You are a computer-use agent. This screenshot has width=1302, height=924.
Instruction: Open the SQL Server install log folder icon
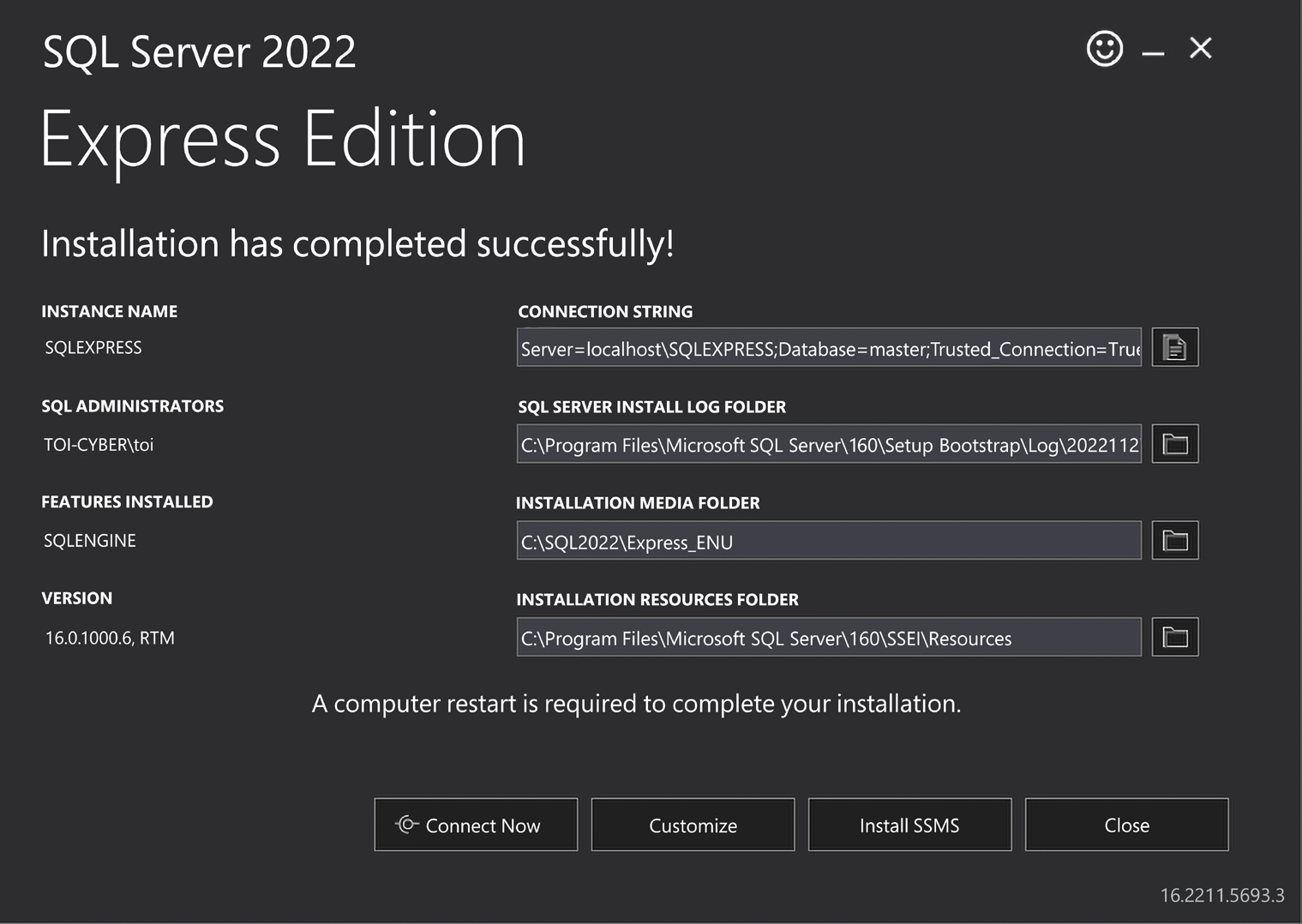[x=1175, y=444]
